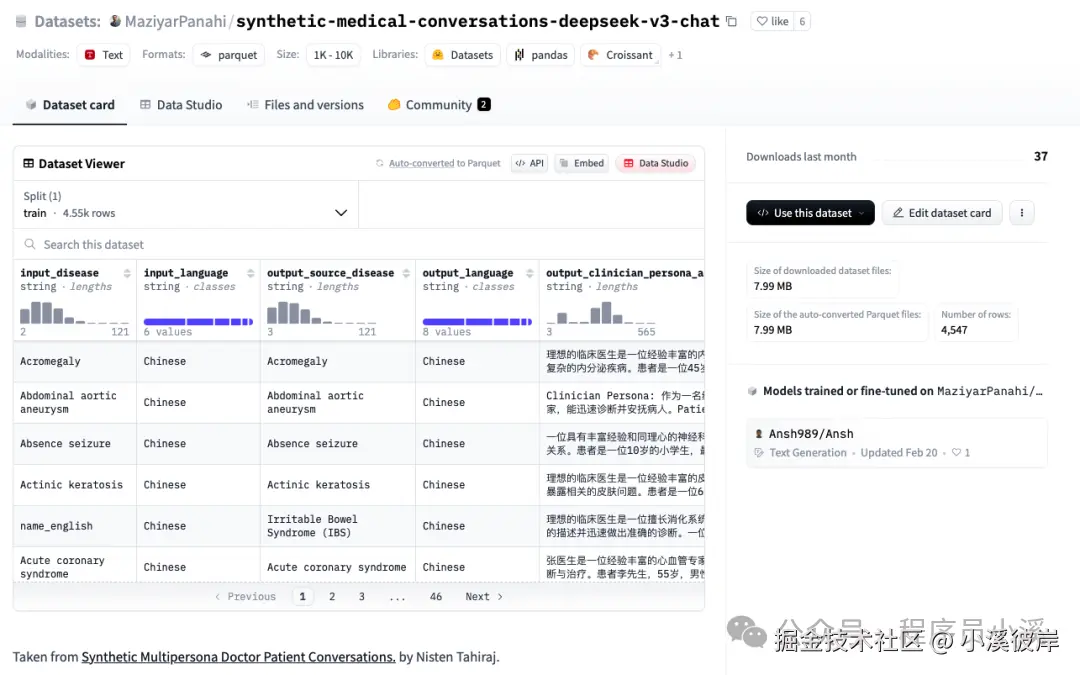Open the API view of the dataset

(x=529, y=162)
